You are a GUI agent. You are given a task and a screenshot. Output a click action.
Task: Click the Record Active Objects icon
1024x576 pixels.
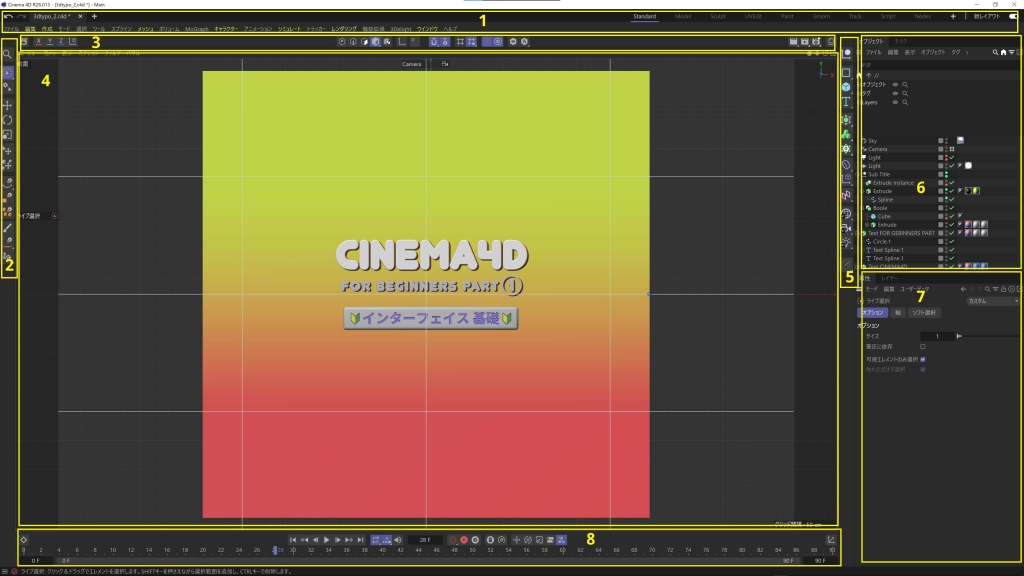click(453, 540)
